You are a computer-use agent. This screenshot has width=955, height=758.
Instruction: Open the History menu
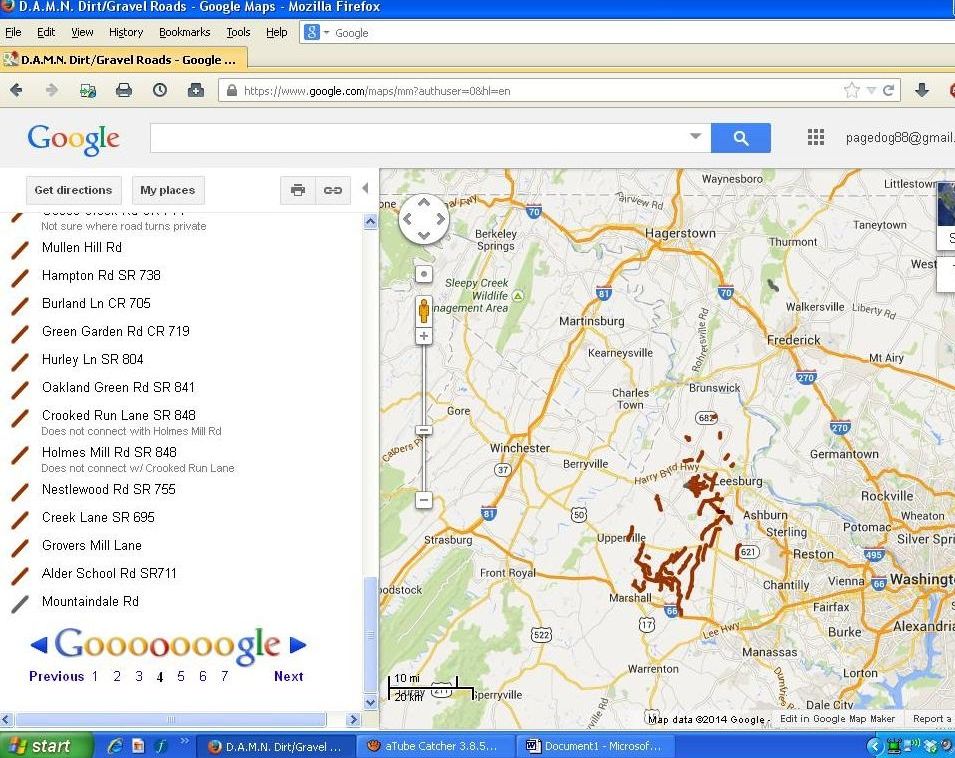coord(126,32)
